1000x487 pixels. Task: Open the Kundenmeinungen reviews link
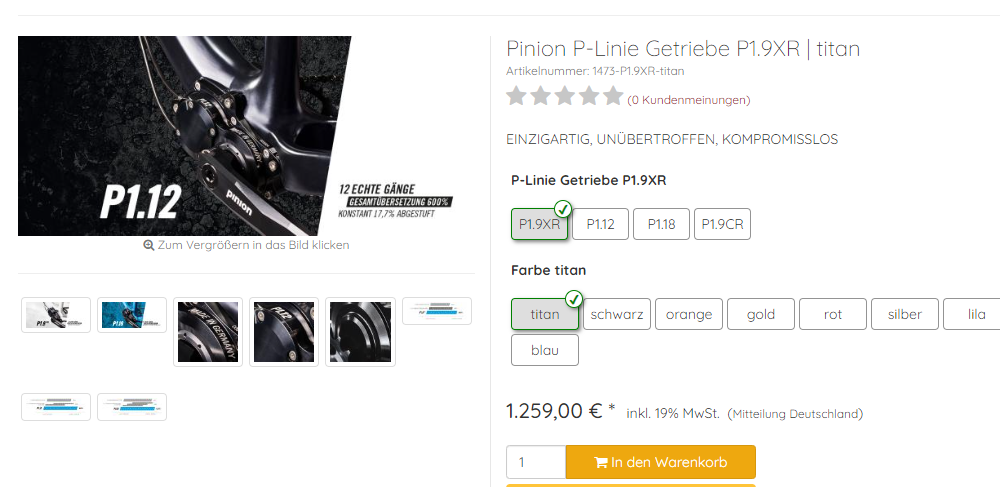pyautogui.click(x=689, y=100)
